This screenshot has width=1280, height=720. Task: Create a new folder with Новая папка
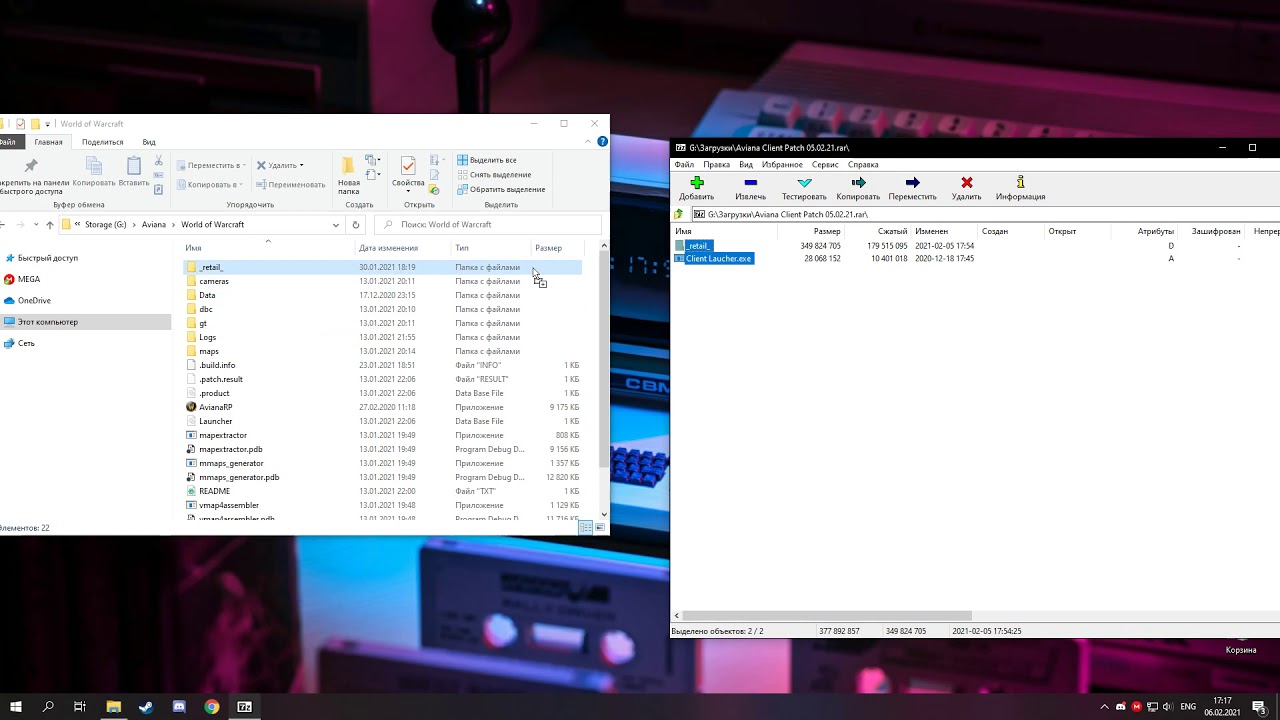click(x=348, y=176)
